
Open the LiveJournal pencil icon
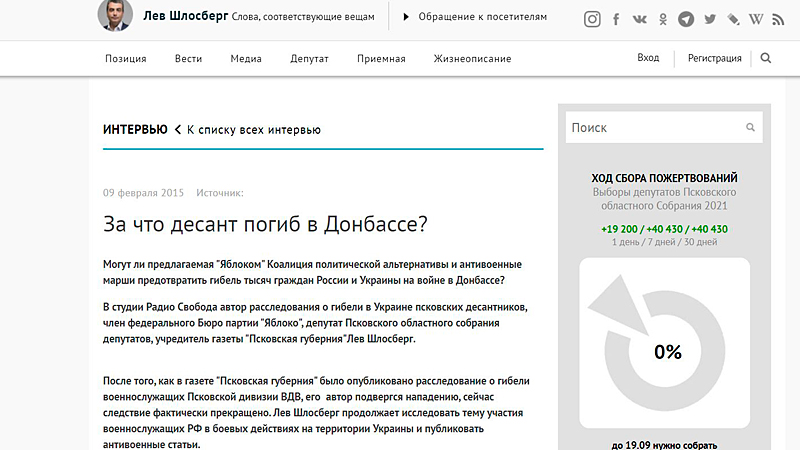(733, 19)
